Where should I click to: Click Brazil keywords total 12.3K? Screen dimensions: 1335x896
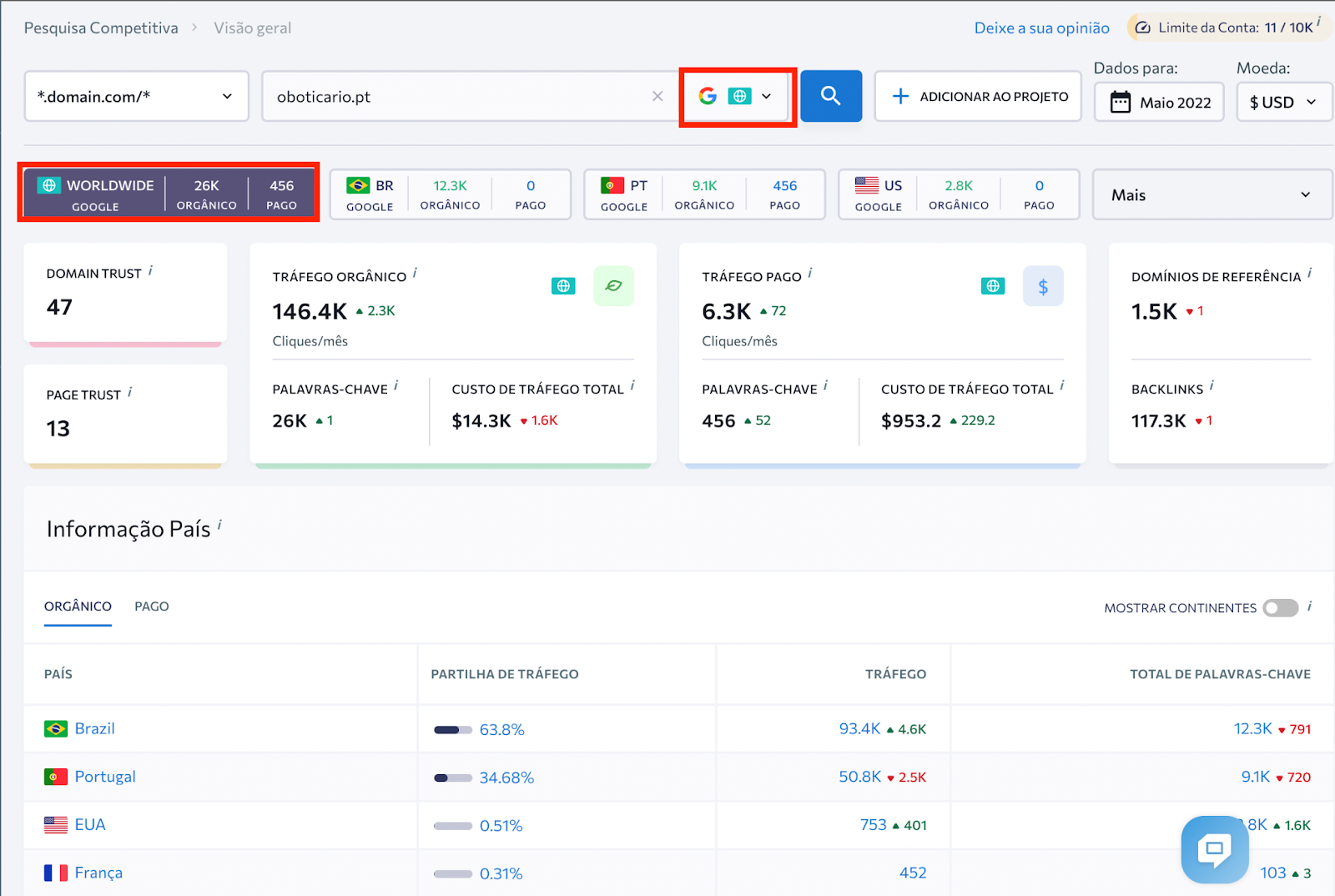tap(1253, 729)
